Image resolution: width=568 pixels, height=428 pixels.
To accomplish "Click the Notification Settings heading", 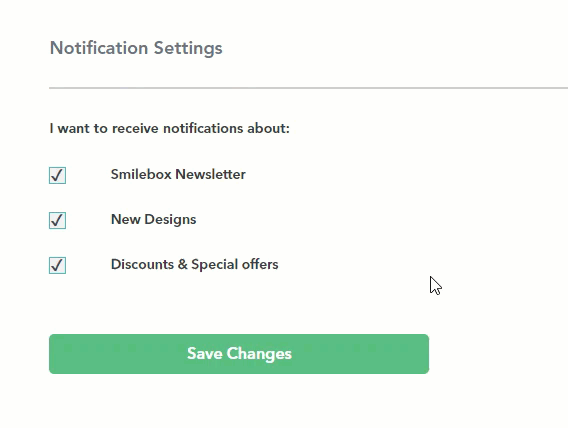I will coord(136,48).
